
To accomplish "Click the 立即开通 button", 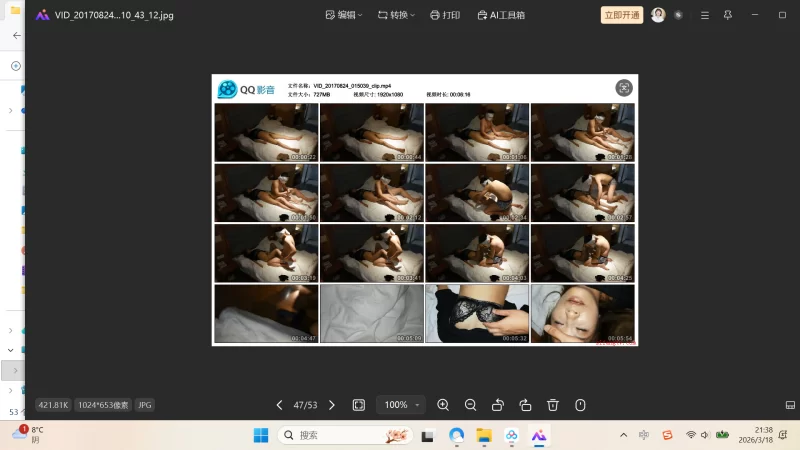I will pos(622,15).
